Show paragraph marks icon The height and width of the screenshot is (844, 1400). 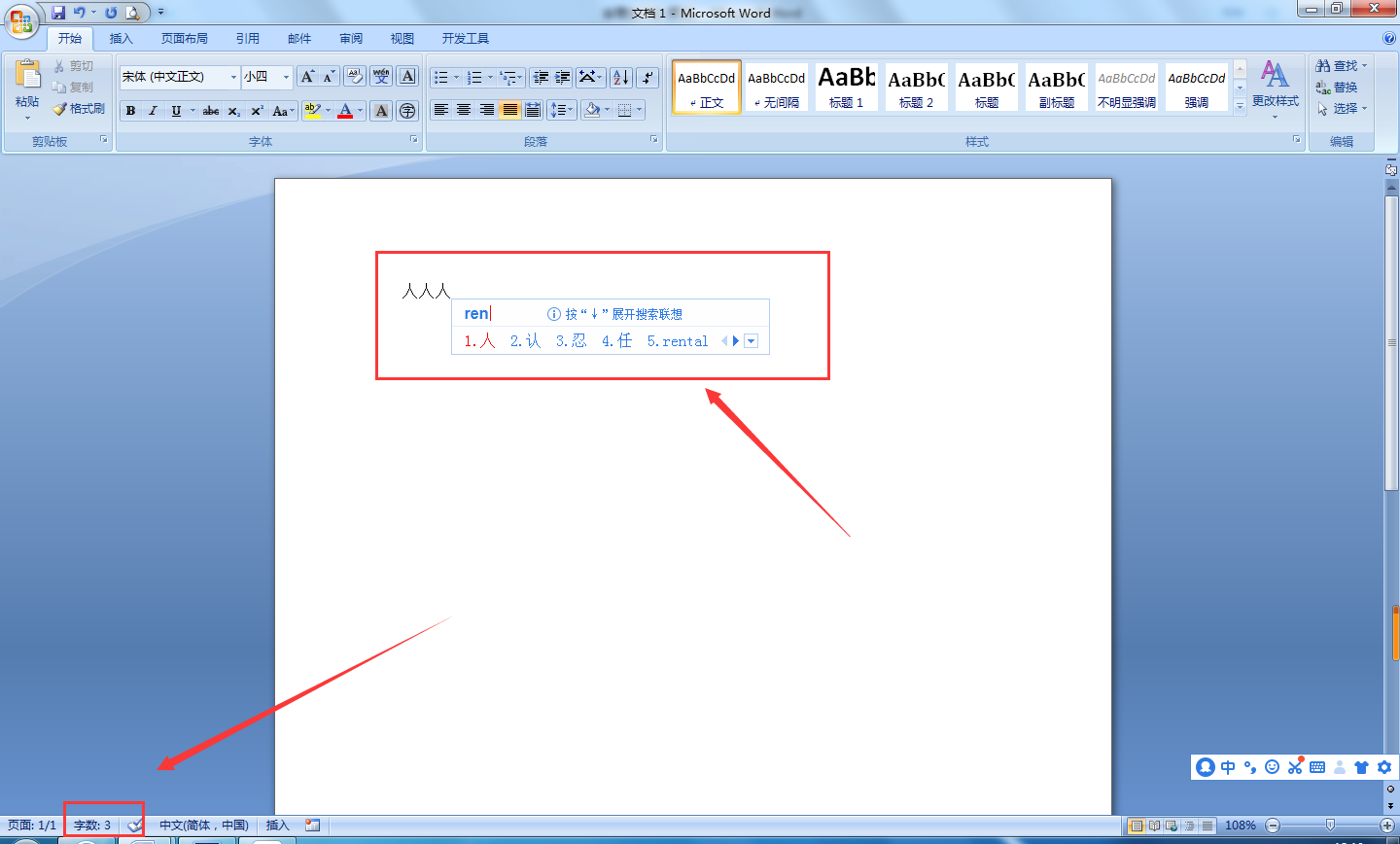(x=648, y=77)
